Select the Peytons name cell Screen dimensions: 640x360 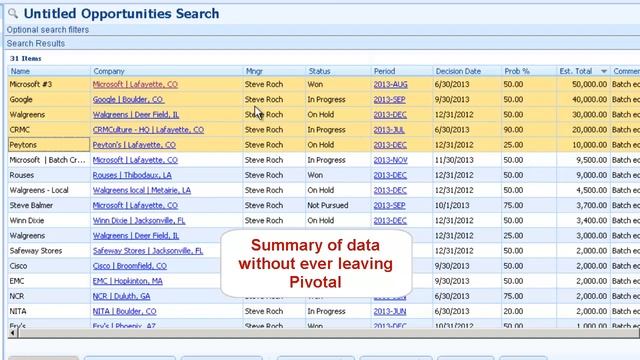[x=49, y=145]
